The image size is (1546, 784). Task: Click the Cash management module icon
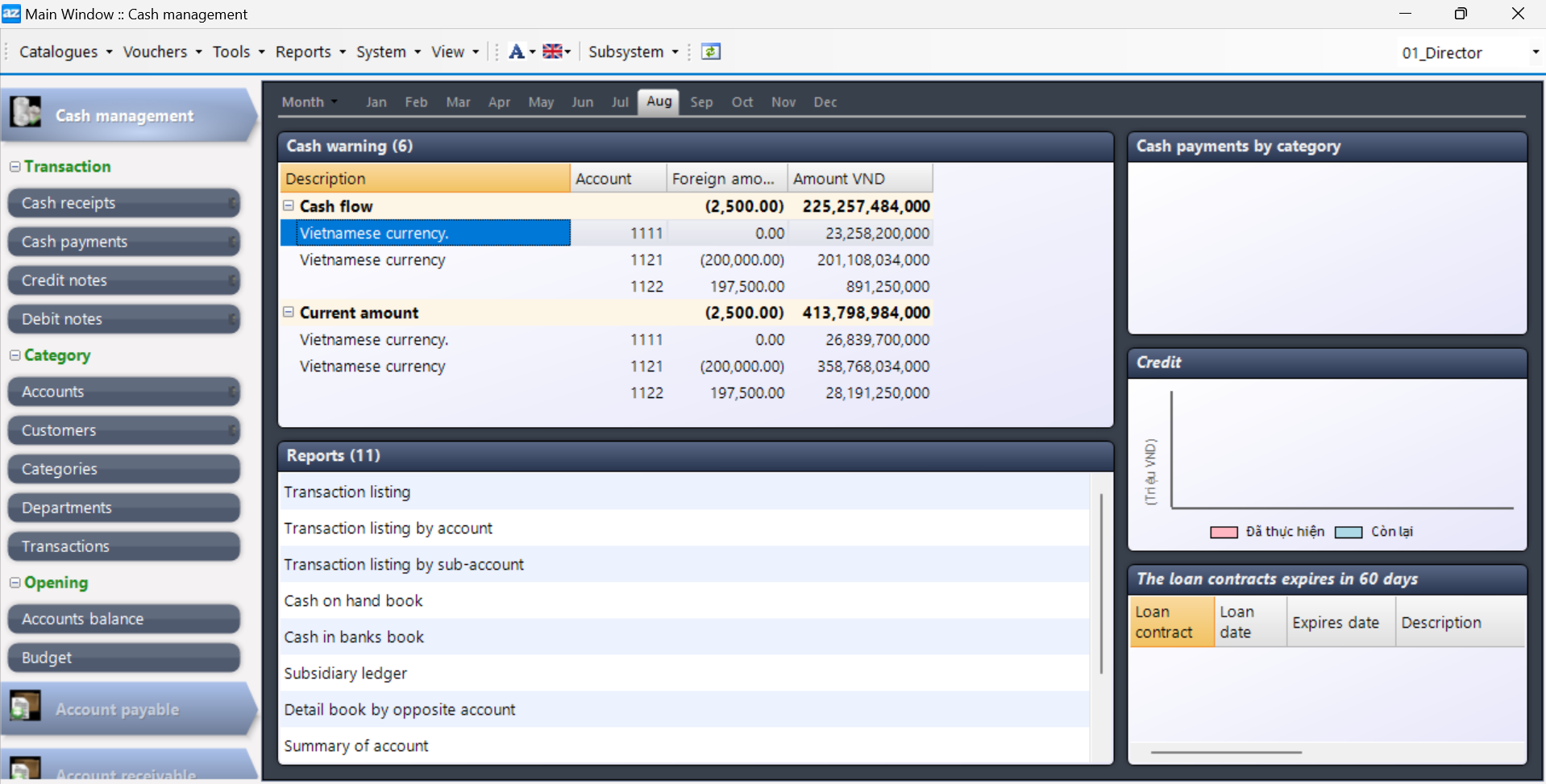coord(26,112)
